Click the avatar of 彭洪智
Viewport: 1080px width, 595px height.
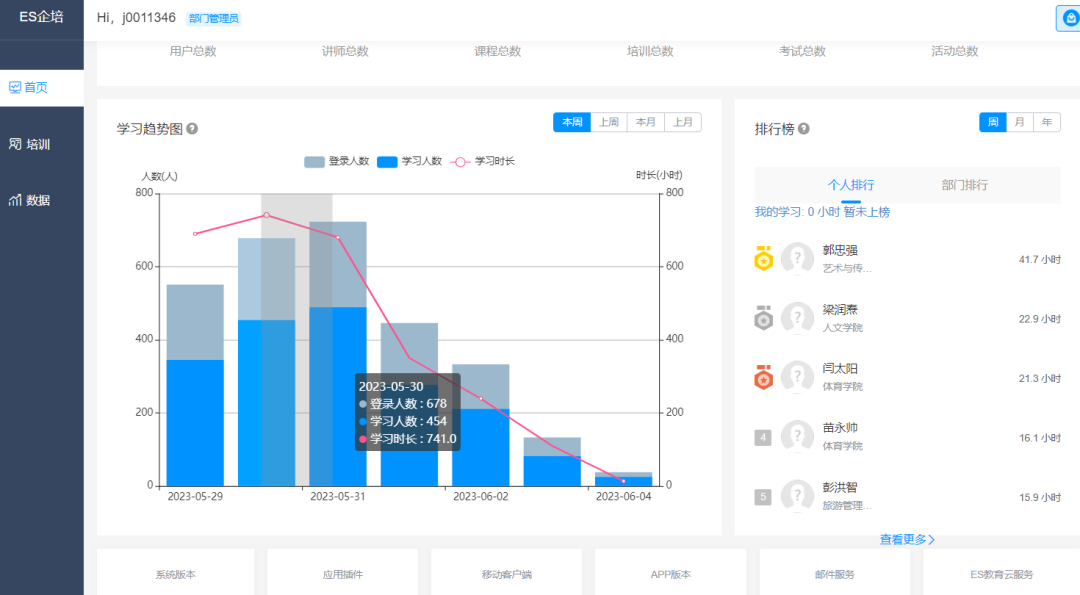(797, 495)
